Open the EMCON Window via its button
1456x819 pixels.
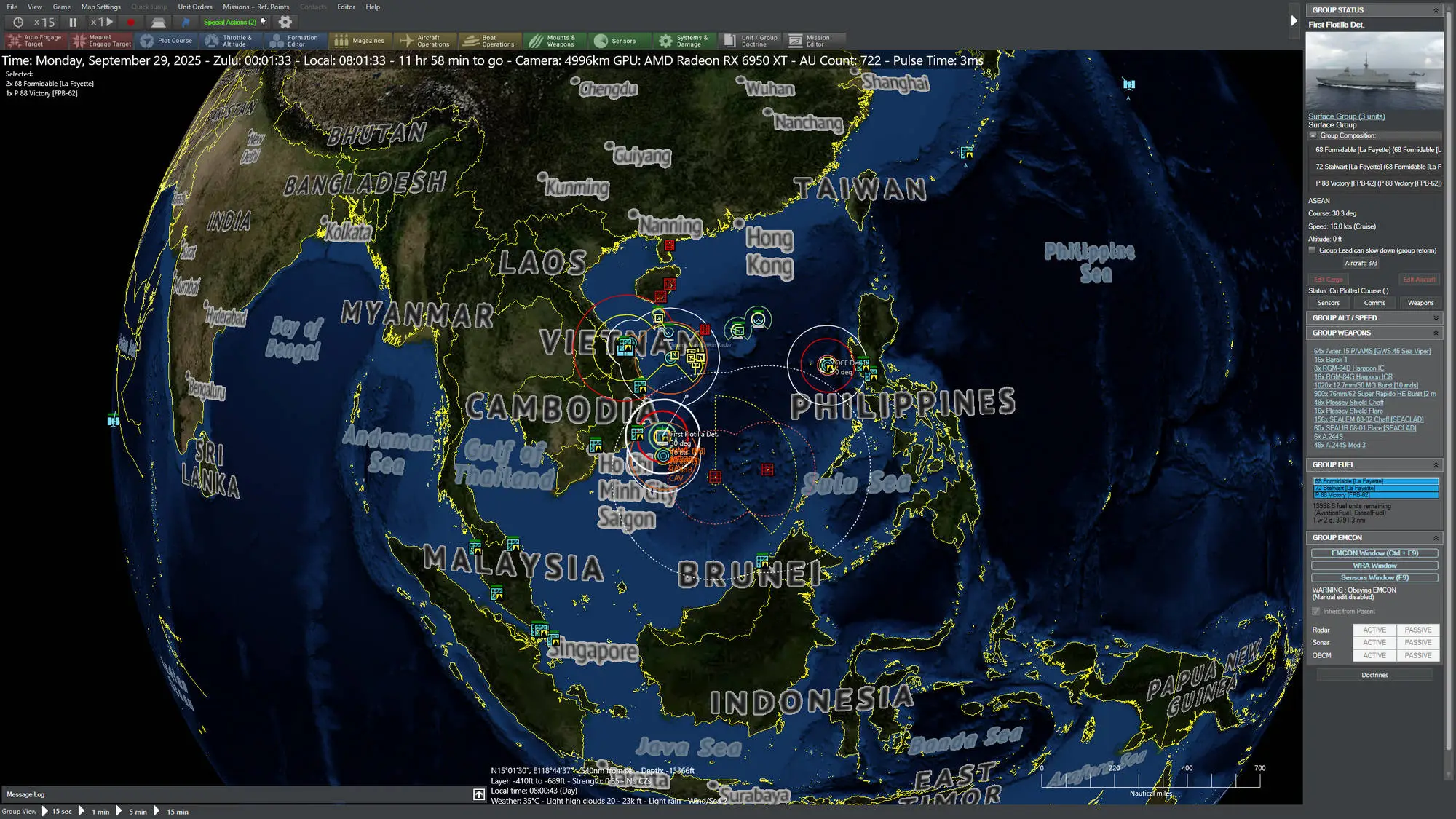(1374, 553)
